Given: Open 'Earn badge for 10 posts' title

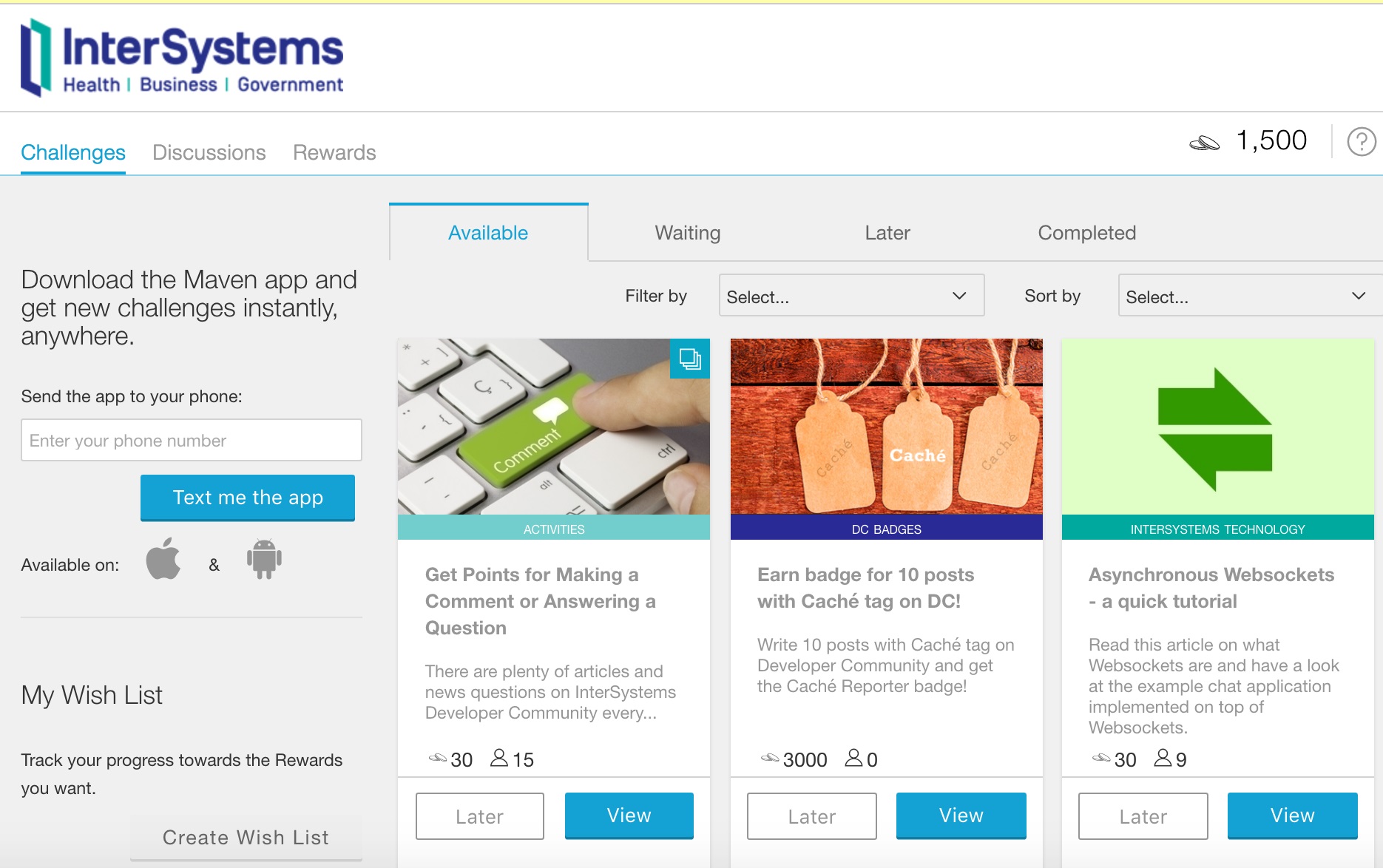Looking at the screenshot, I should [866, 588].
